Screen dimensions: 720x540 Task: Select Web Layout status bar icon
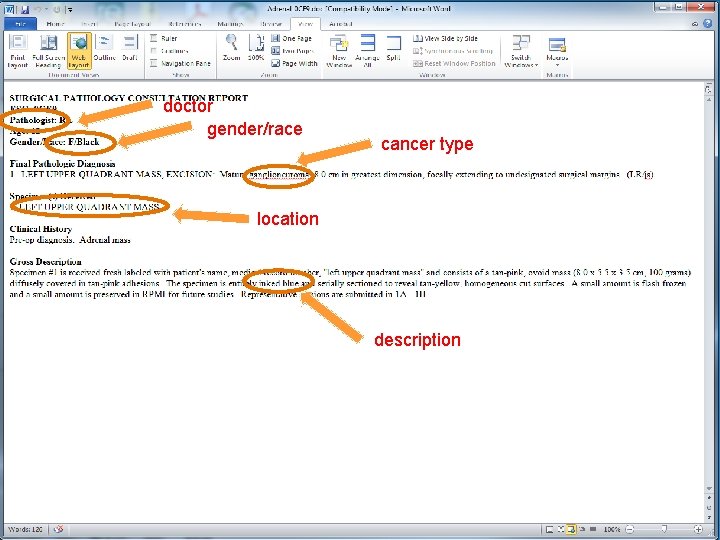[571, 529]
